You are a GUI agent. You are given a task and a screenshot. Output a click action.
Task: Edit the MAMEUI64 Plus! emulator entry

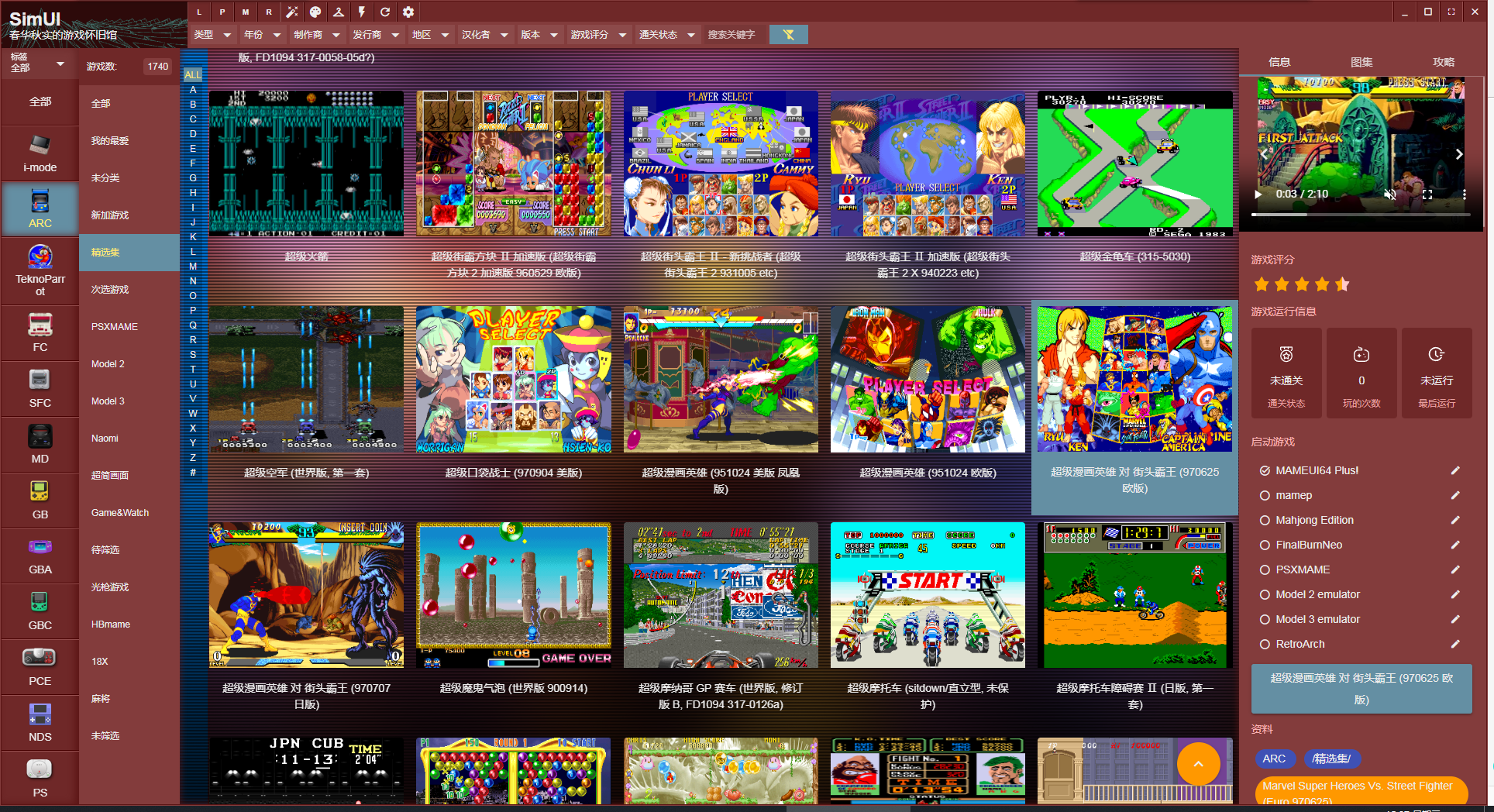1455,470
